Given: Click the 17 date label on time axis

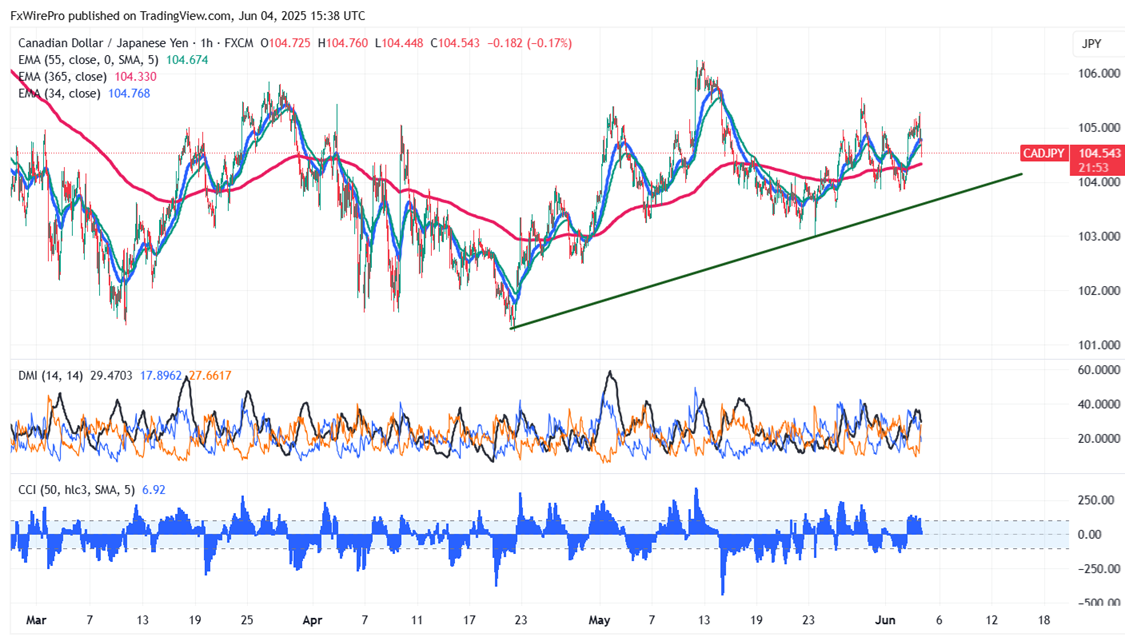Looking at the screenshot, I should click(x=469, y=620).
